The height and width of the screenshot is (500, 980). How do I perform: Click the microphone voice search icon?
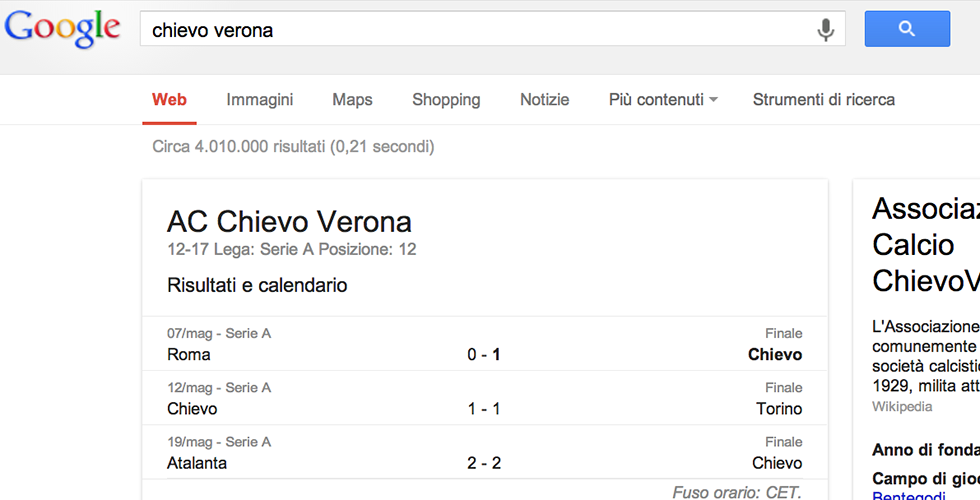(x=825, y=30)
